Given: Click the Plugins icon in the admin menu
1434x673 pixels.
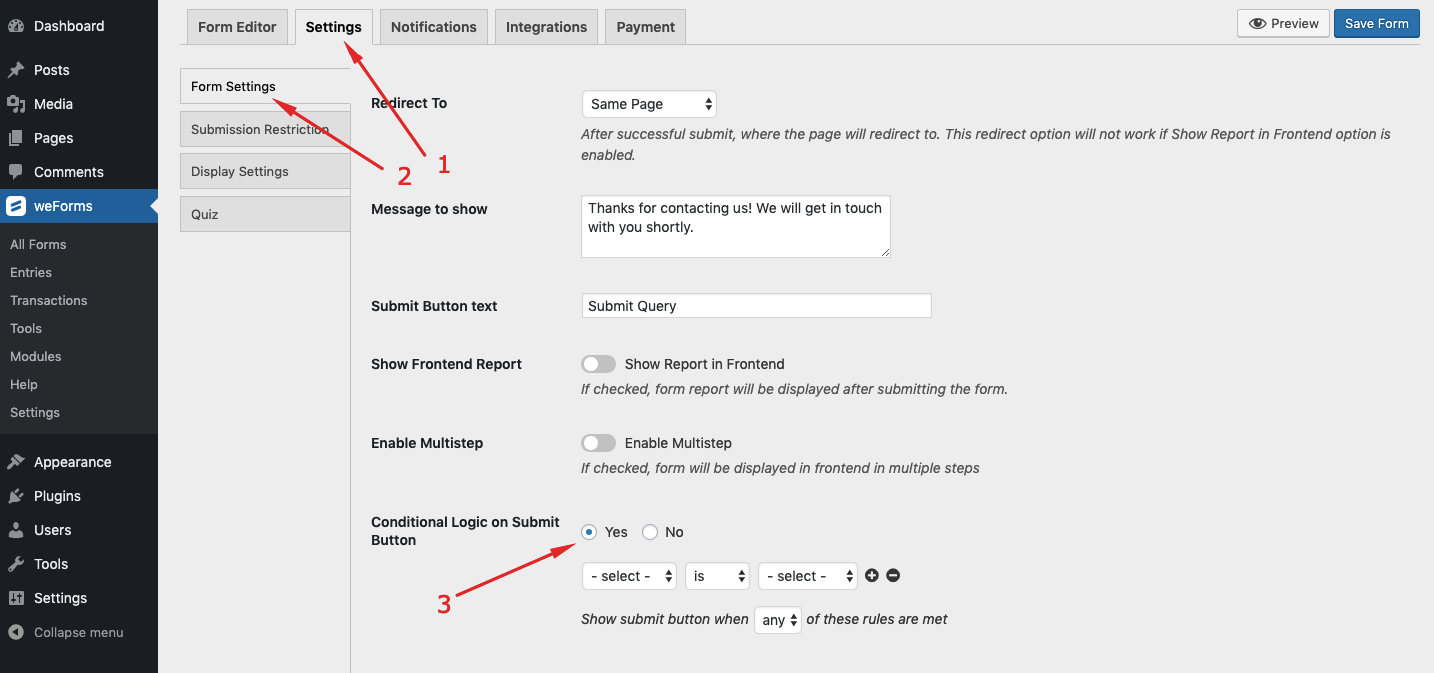Looking at the screenshot, I should pyautogui.click(x=17, y=495).
